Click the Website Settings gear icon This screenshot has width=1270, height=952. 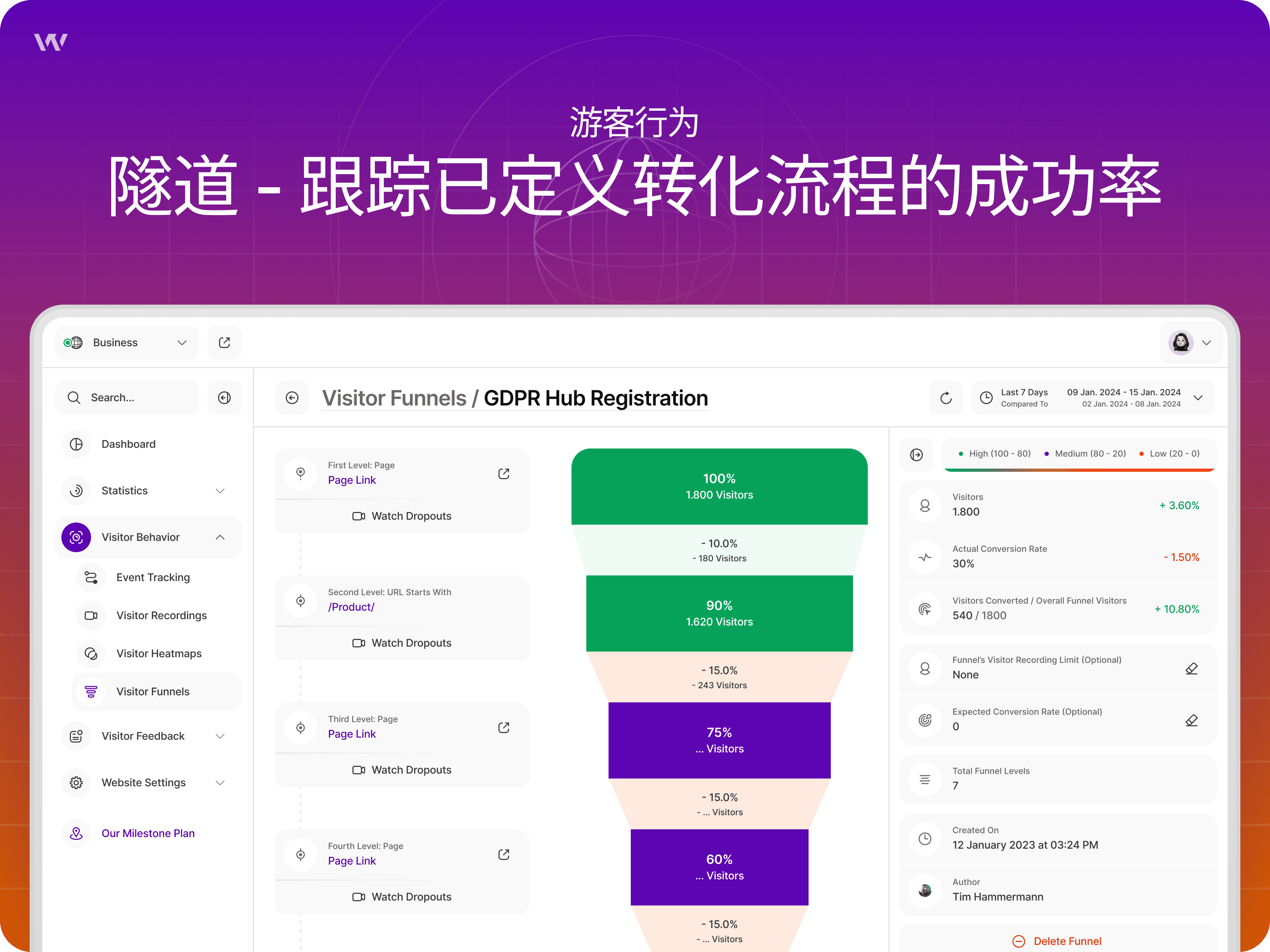coord(76,783)
